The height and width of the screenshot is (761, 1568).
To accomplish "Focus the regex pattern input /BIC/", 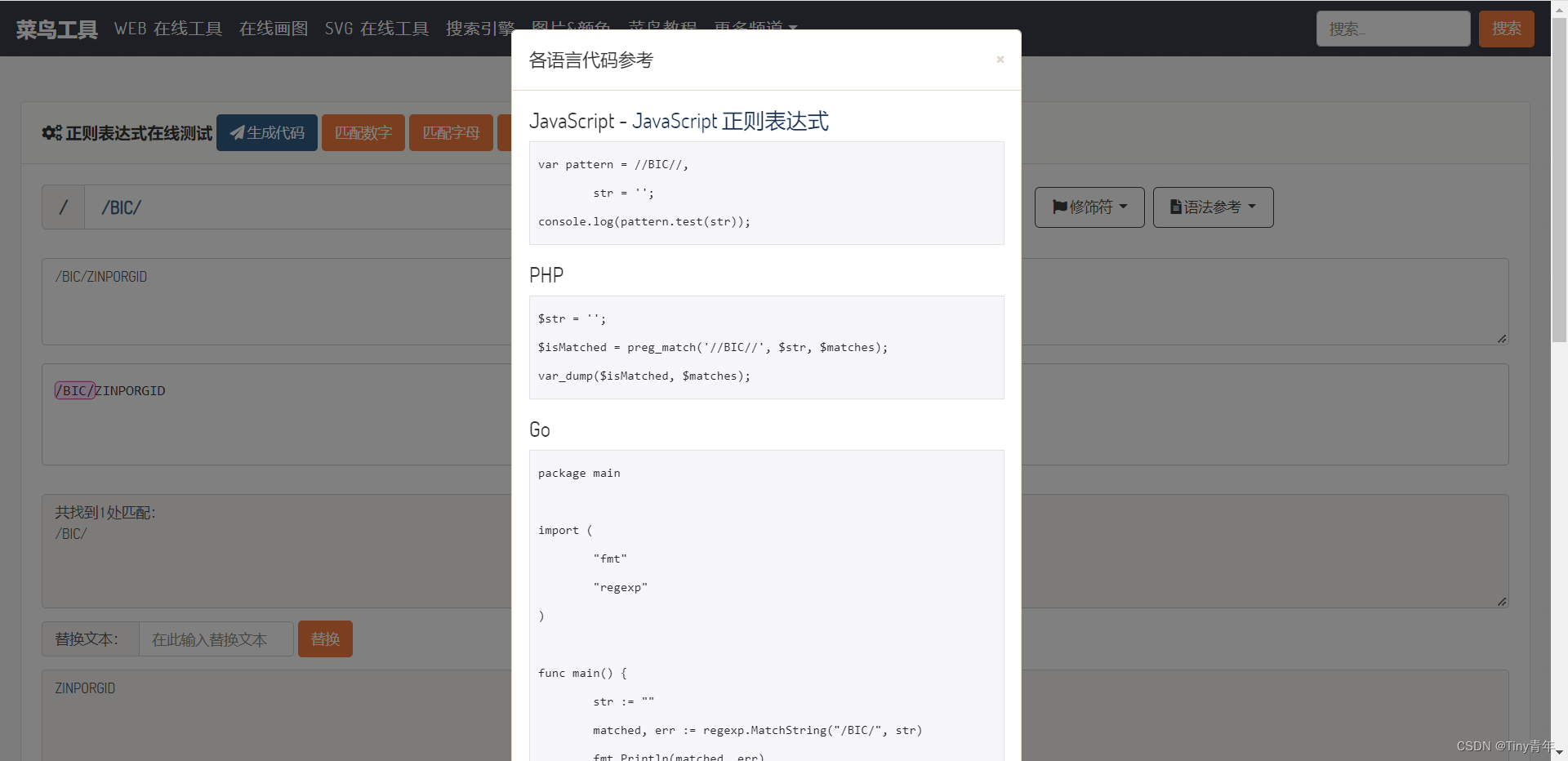I will pos(298,207).
